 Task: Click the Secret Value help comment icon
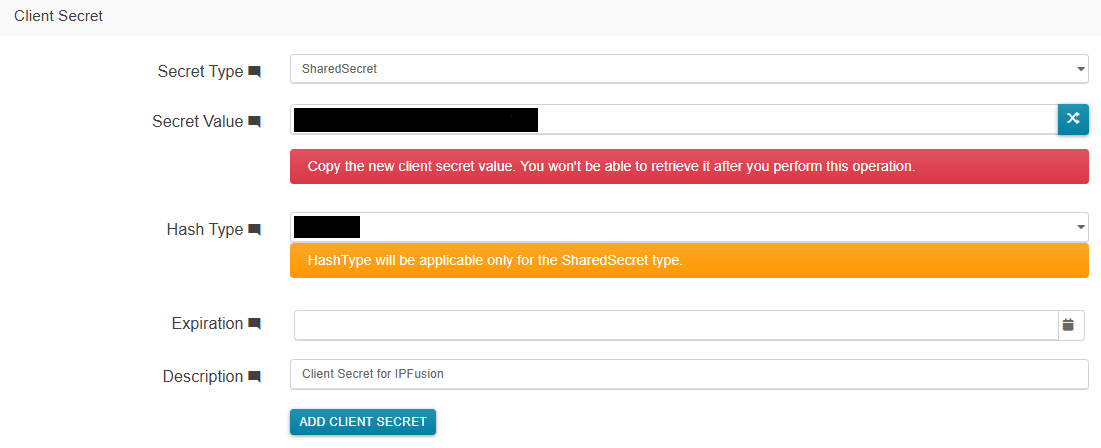pos(254,122)
